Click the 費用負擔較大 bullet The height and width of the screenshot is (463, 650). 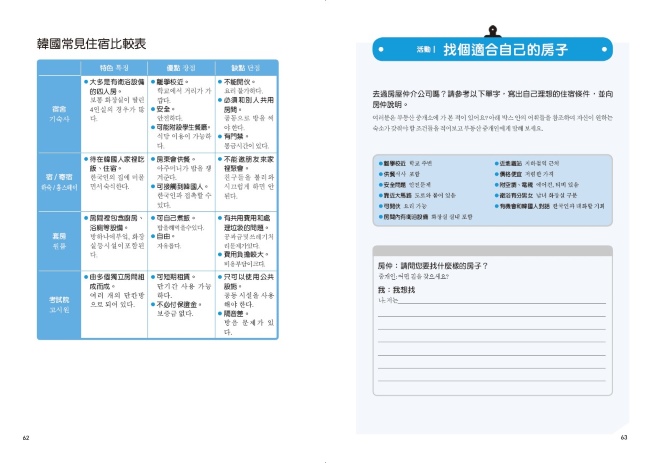[243, 254]
